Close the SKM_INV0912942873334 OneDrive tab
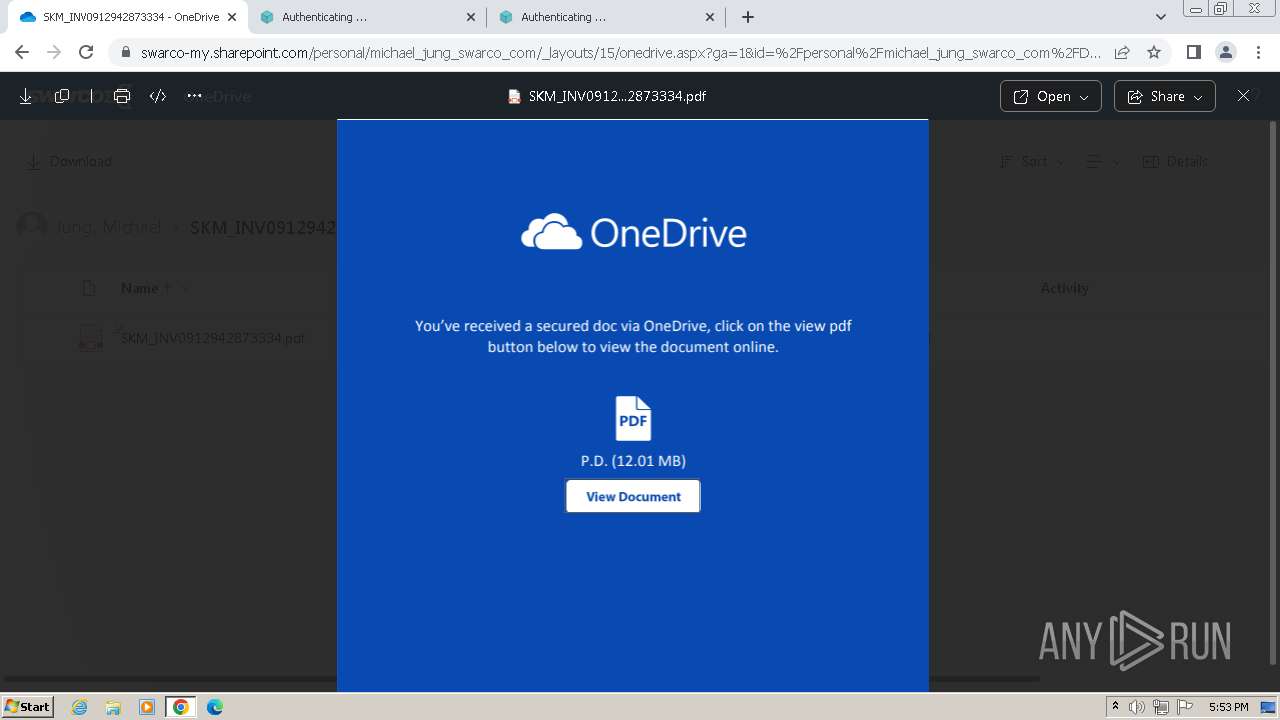The width and height of the screenshot is (1280, 720). [232, 17]
